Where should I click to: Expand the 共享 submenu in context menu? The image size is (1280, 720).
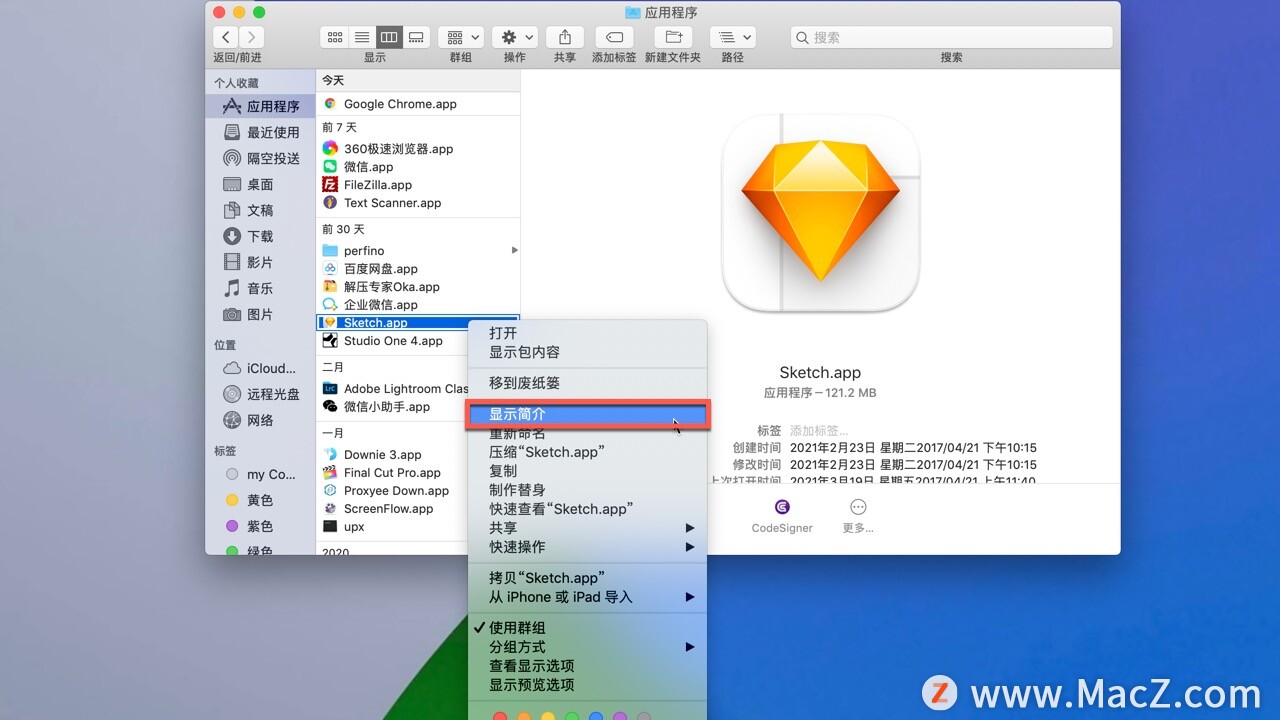588,528
